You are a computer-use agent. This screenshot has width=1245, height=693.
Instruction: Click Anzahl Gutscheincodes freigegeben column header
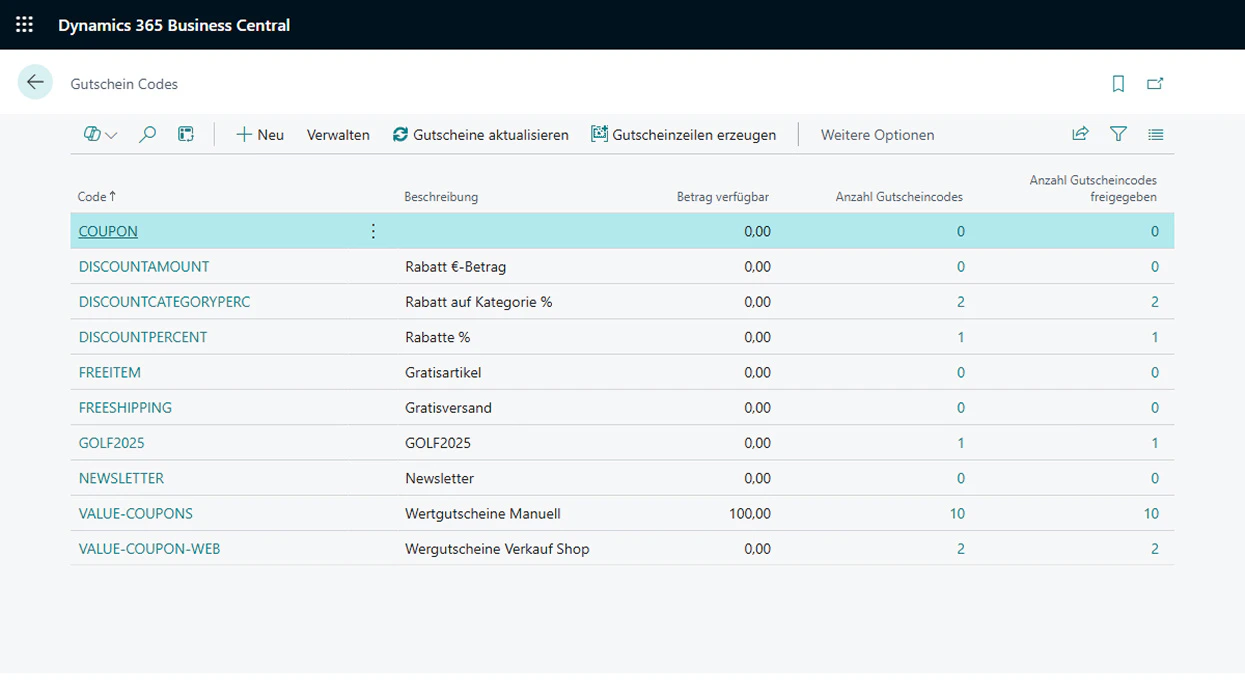[x=1093, y=188]
